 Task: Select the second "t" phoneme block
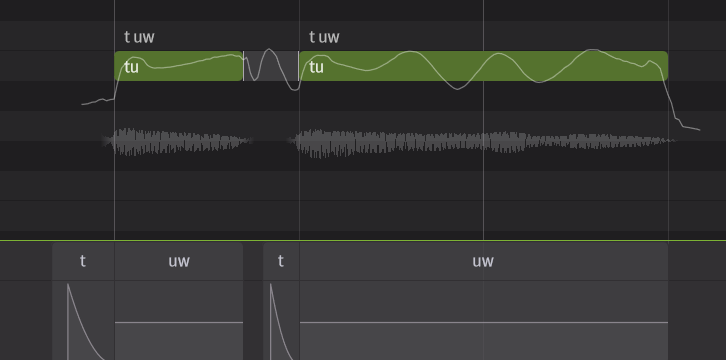[281, 261]
